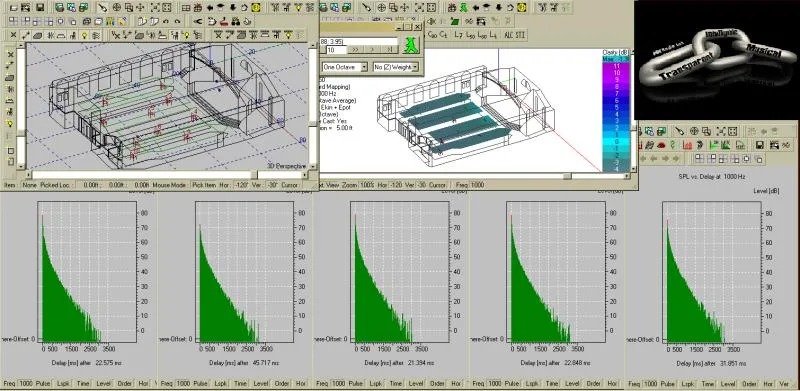Open the No (Z) Weight dropdown
This screenshot has height=391, width=800.
click(x=415, y=67)
